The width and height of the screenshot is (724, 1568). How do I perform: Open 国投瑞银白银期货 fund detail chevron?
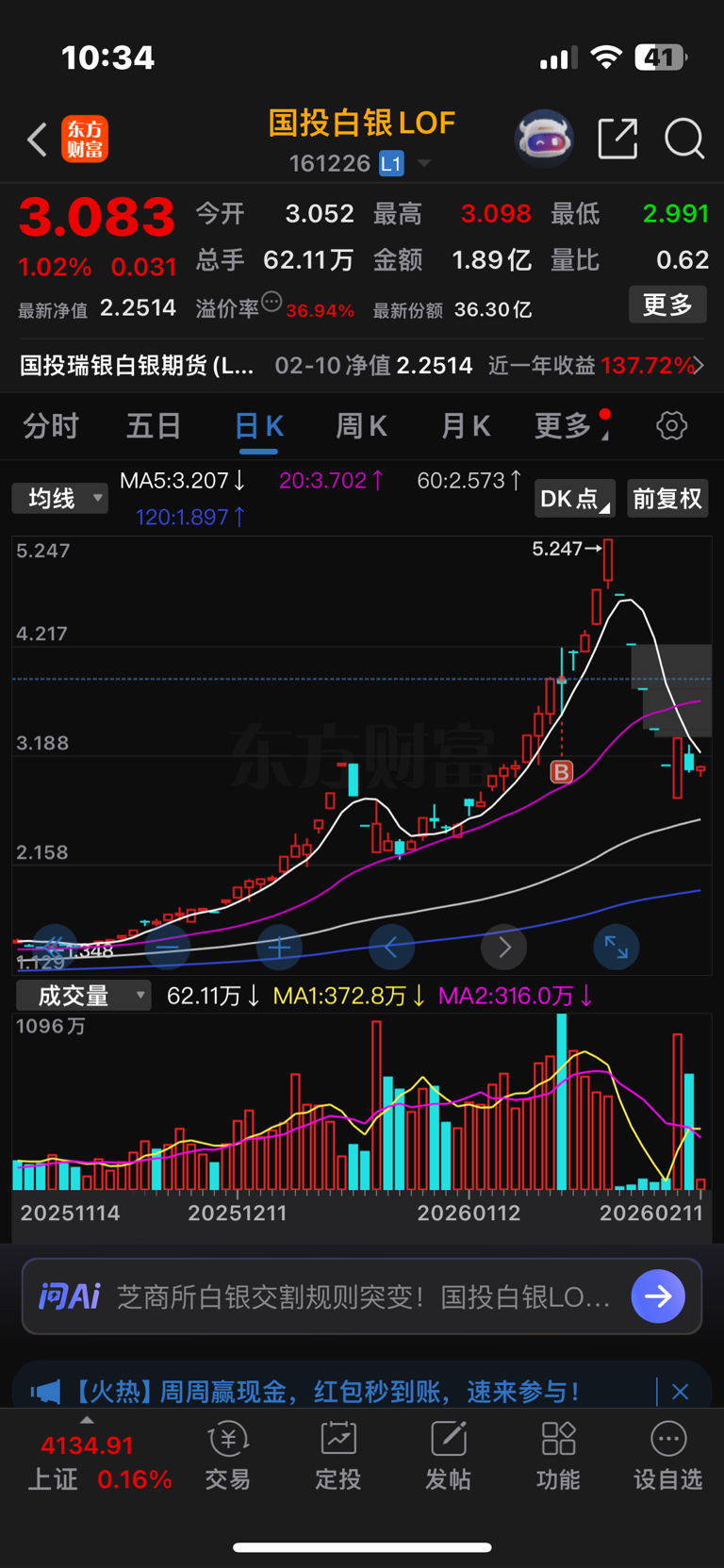(x=699, y=366)
